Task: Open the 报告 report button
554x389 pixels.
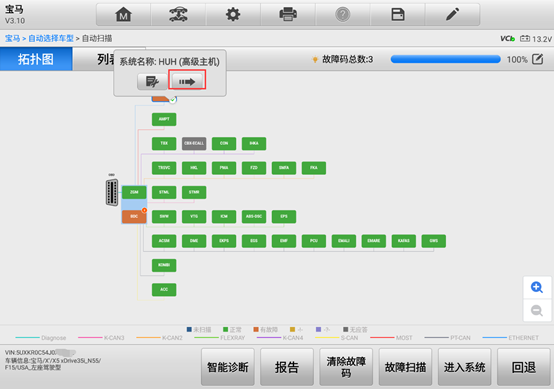Action: (287, 367)
